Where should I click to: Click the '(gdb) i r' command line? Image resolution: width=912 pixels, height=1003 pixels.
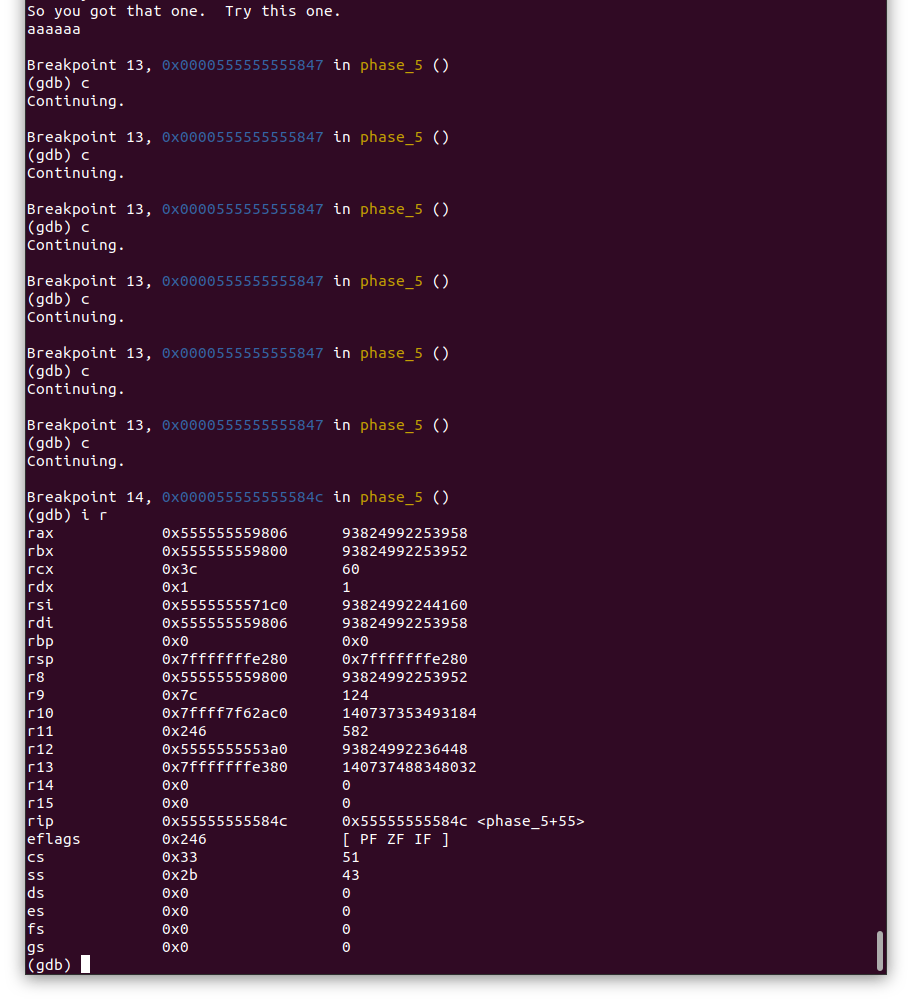[67, 515]
